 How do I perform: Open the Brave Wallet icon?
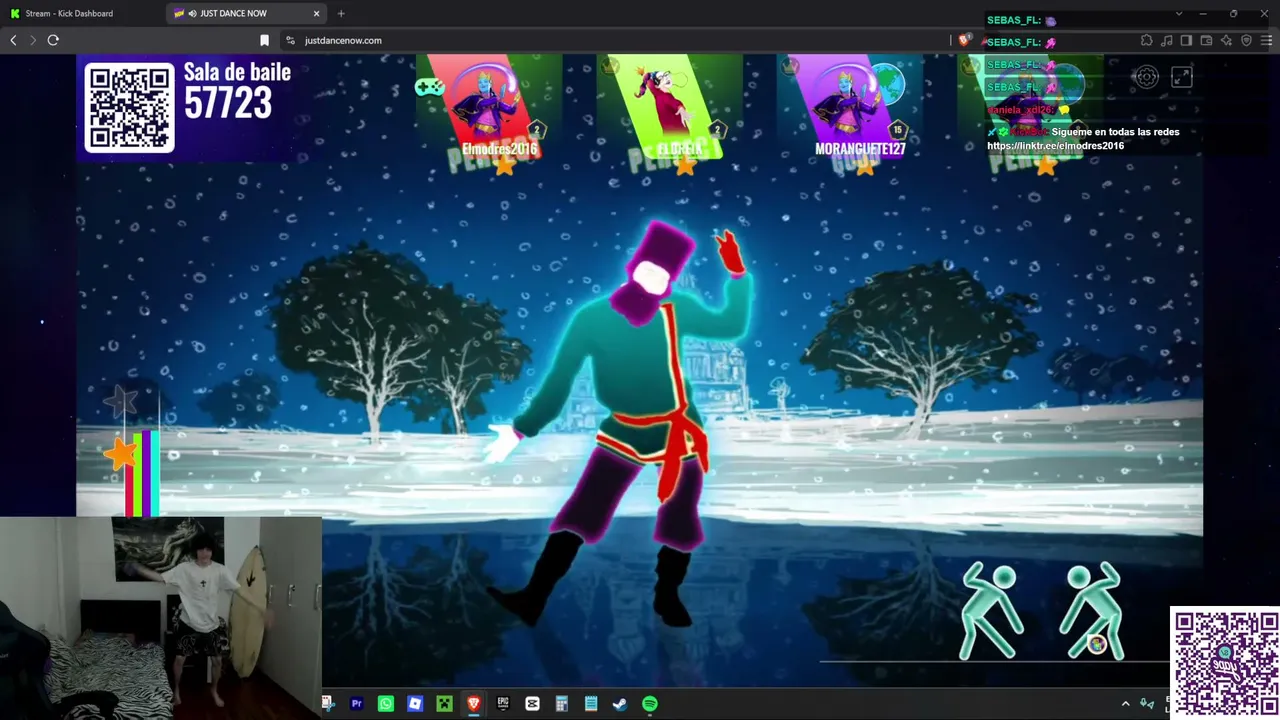click(x=1206, y=40)
